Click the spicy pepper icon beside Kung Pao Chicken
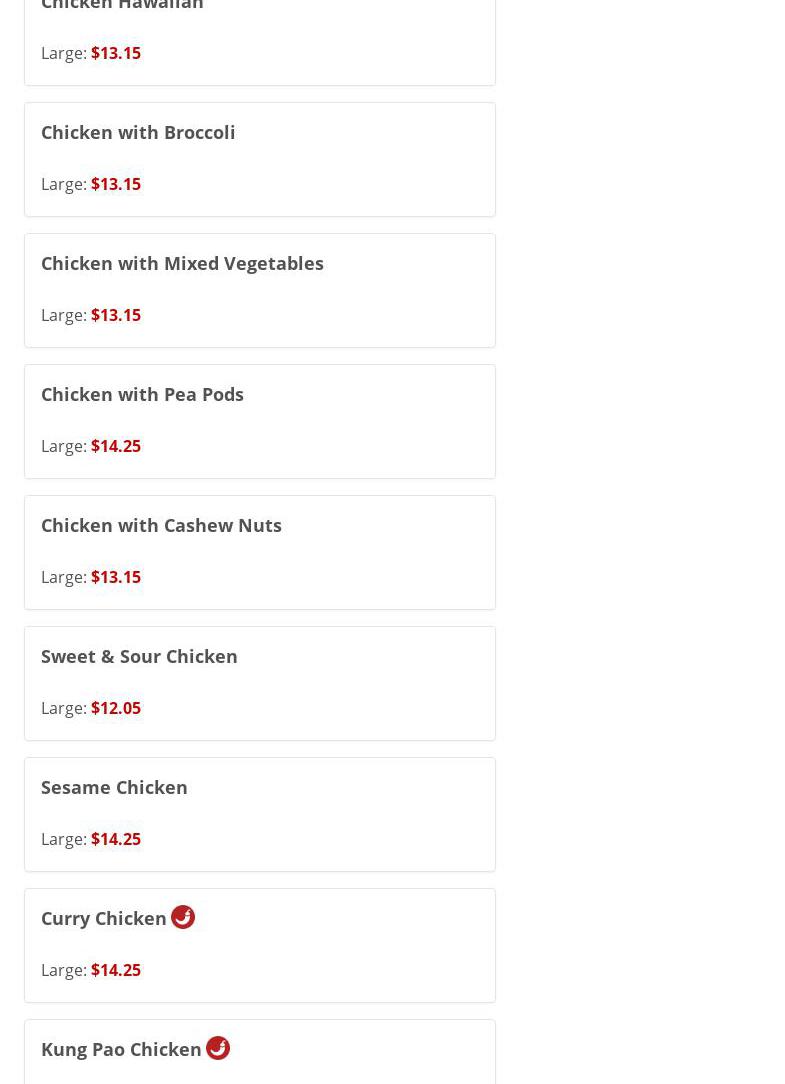Viewport: 785px width, 1084px height. pyautogui.click(x=218, y=1048)
